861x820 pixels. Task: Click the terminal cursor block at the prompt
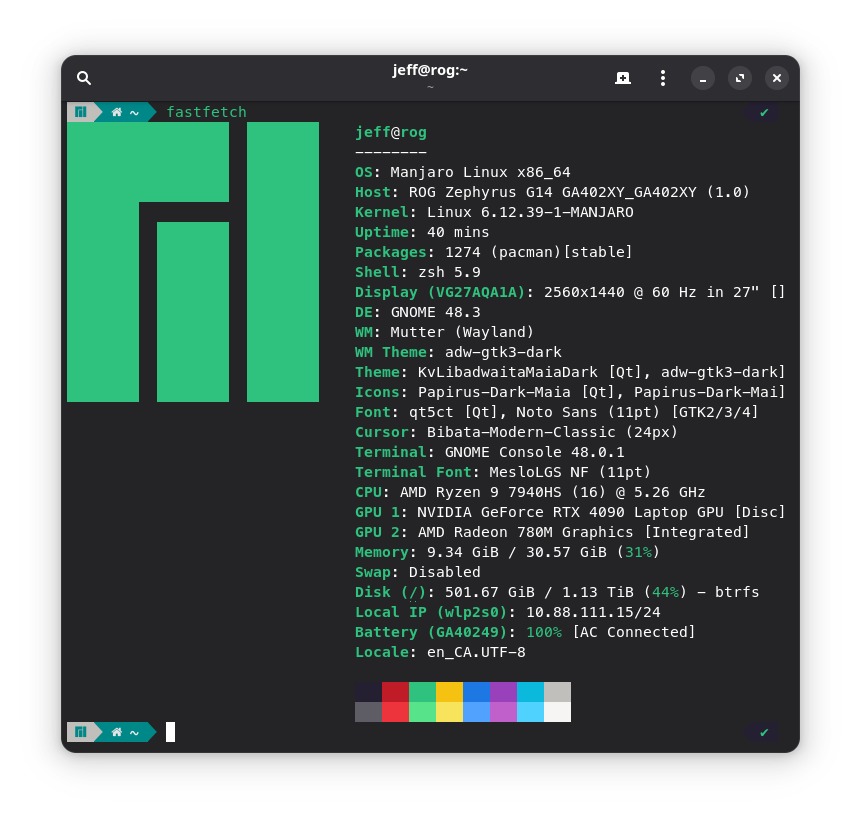coord(171,732)
